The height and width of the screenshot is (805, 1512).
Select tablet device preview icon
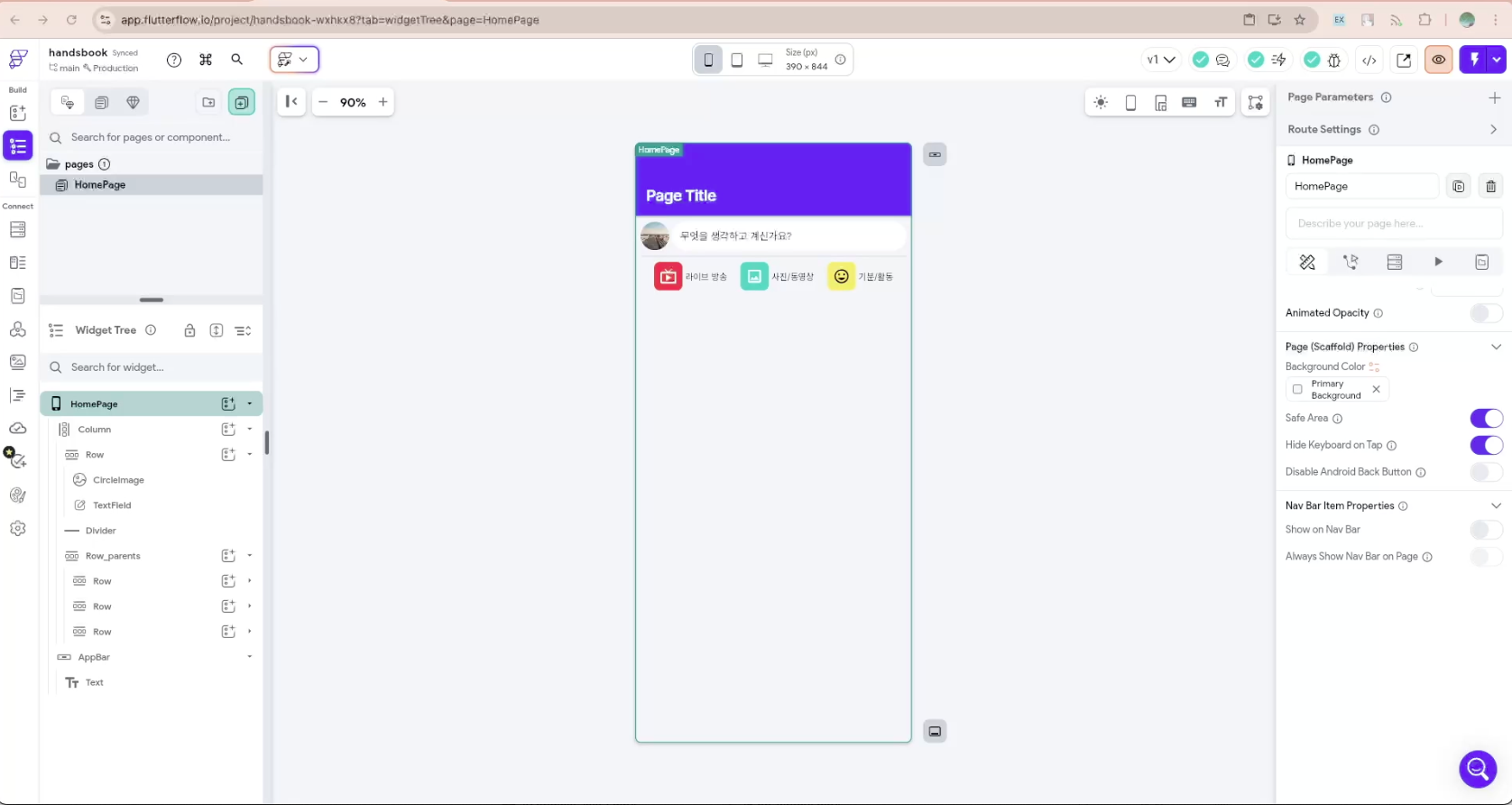pyautogui.click(x=737, y=60)
